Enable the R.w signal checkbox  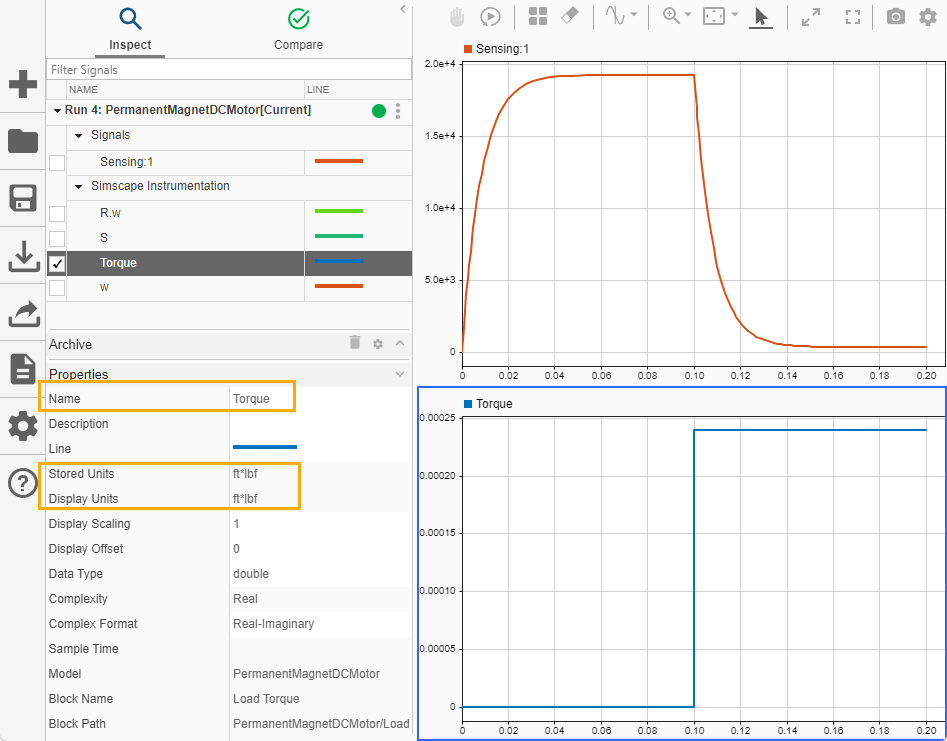(x=57, y=213)
